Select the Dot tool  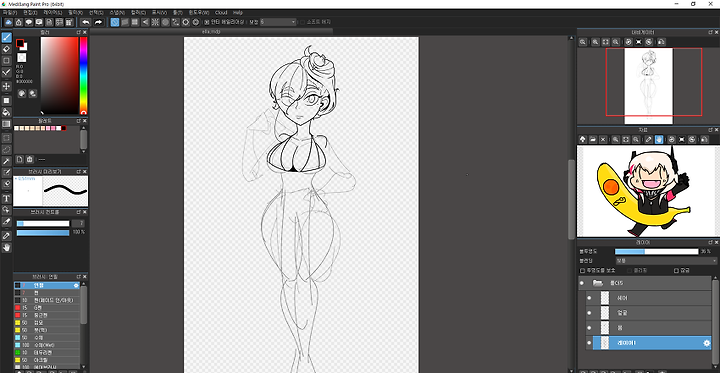[x=6, y=61]
